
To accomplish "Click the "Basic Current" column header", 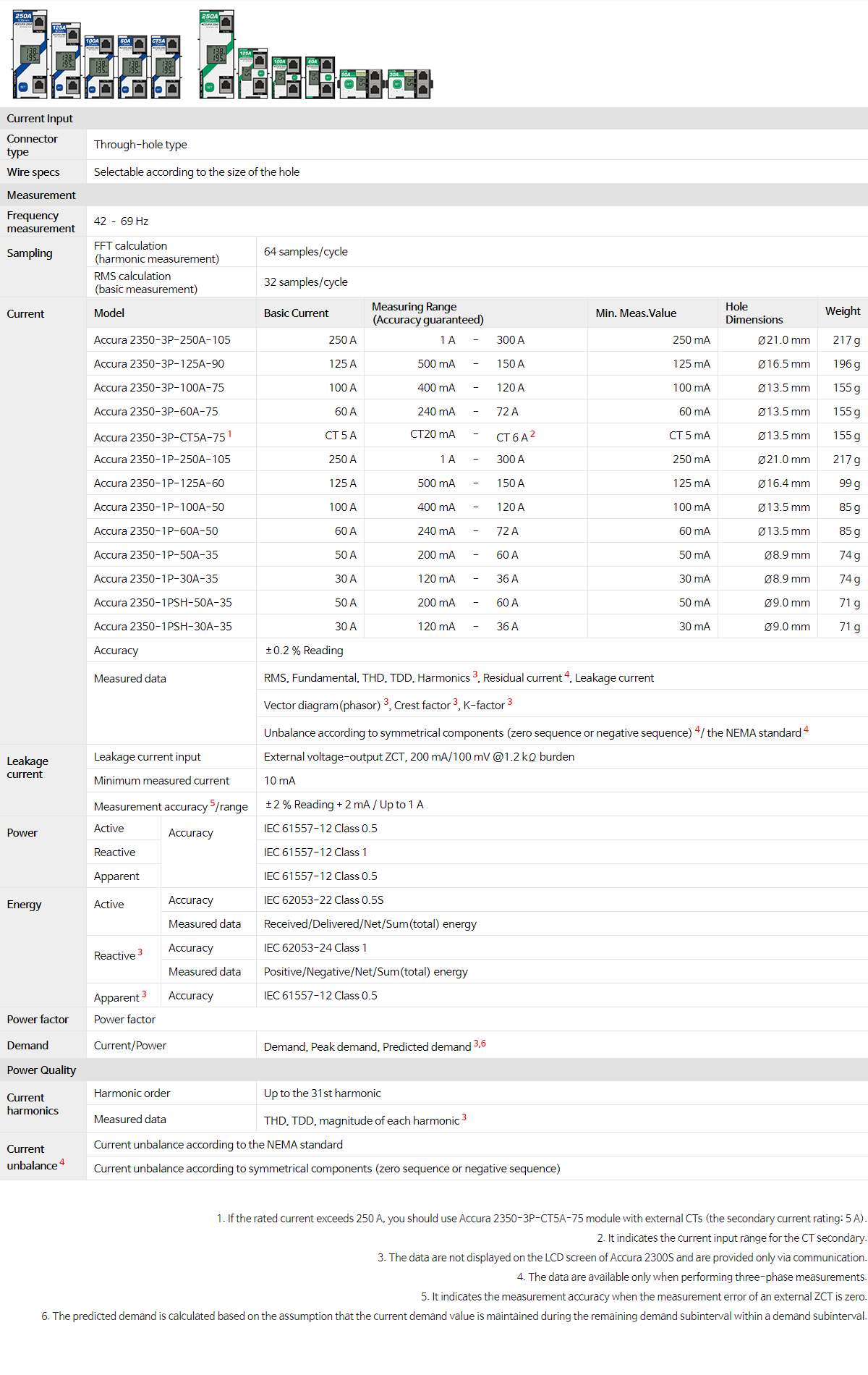I will [x=296, y=313].
